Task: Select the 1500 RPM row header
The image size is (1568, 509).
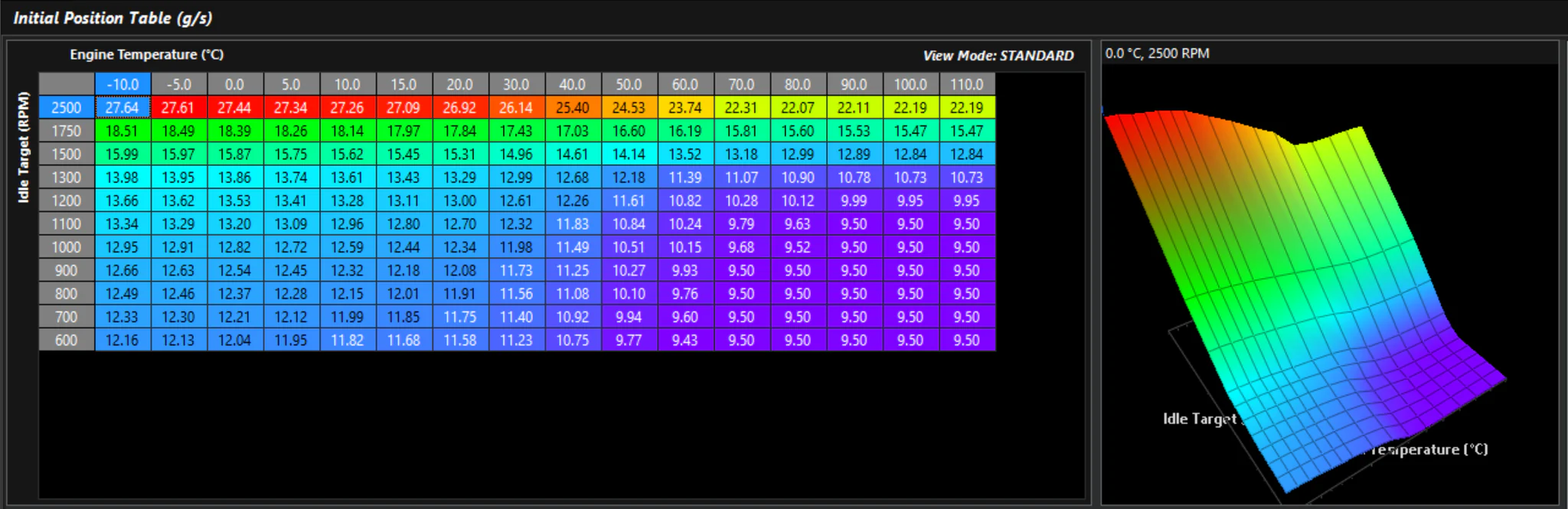Action: click(x=67, y=154)
